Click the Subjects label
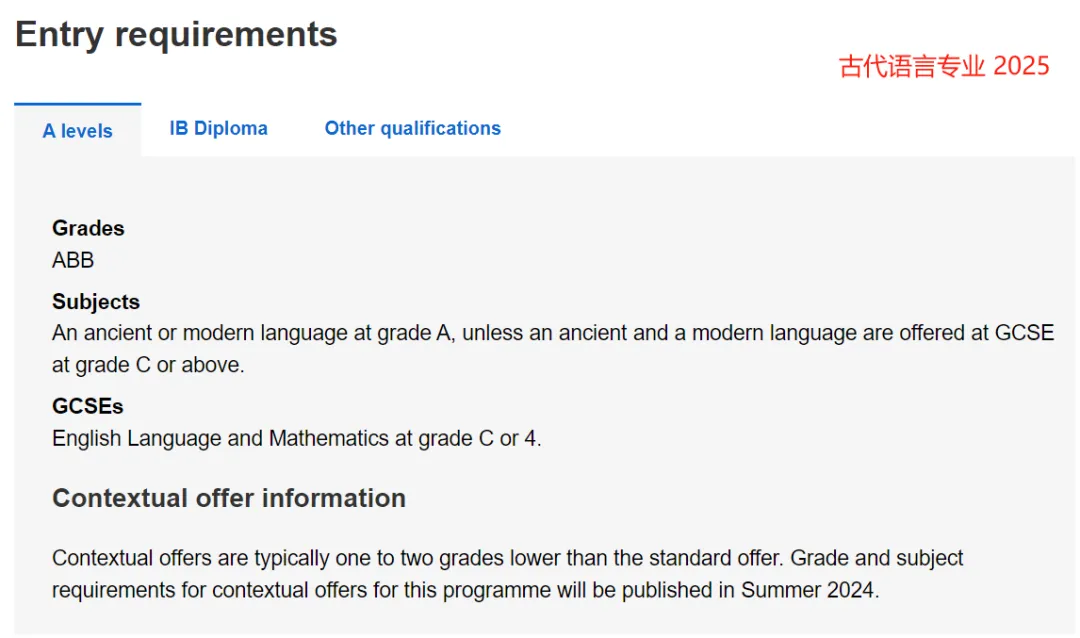The image size is (1080, 638). [x=96, y=301]
